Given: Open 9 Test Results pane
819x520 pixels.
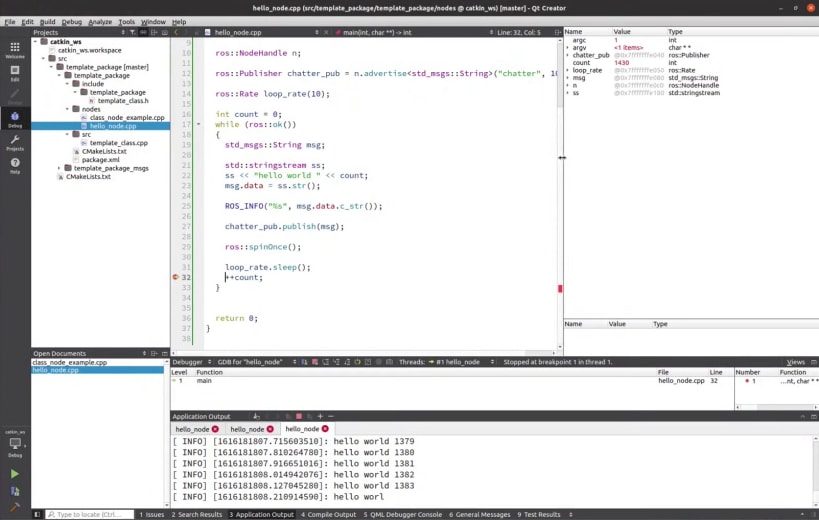Looking at the screenshot, I should pos(539,515).
